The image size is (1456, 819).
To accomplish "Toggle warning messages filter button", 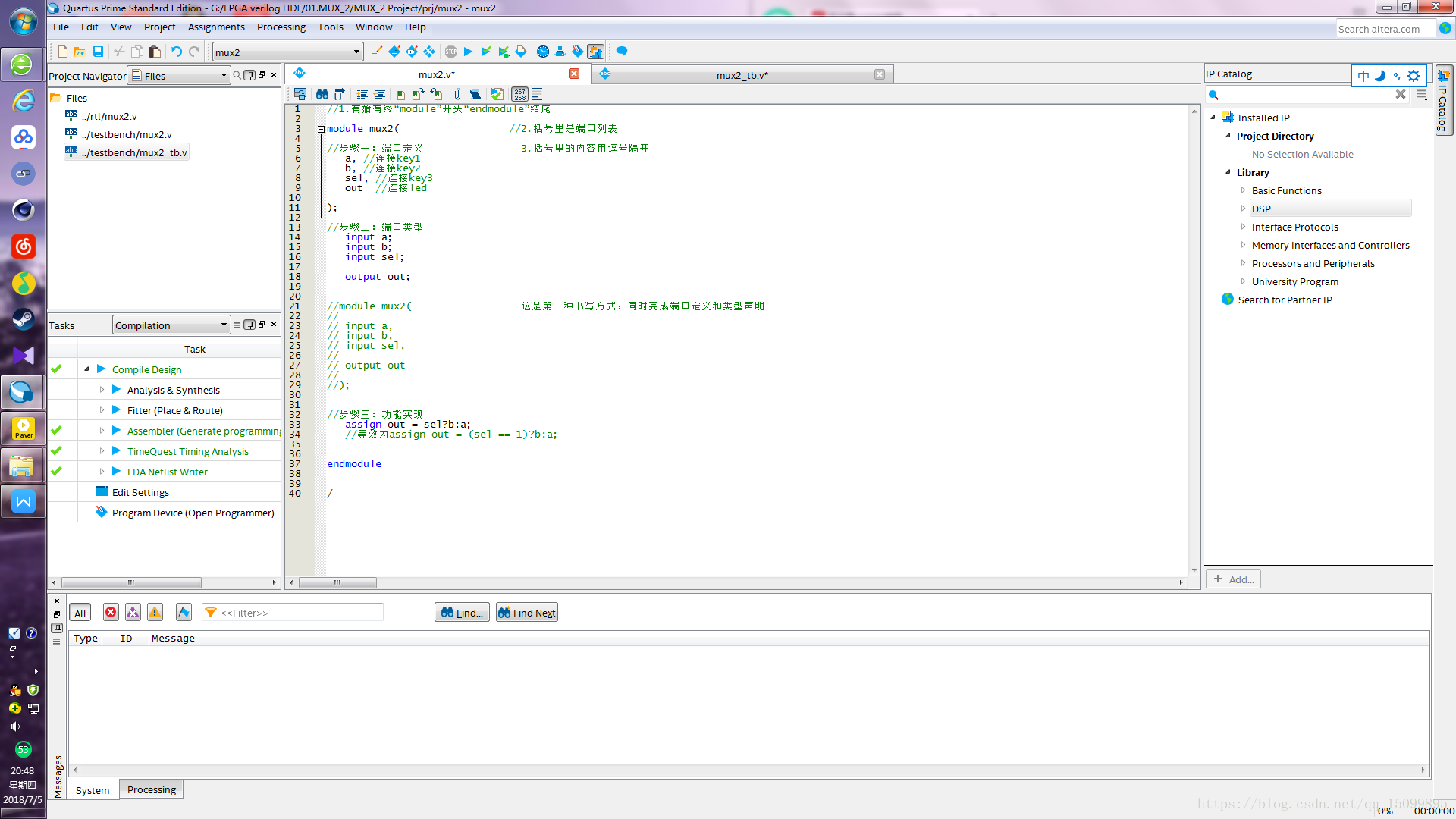I will click(x=155, y=612).
